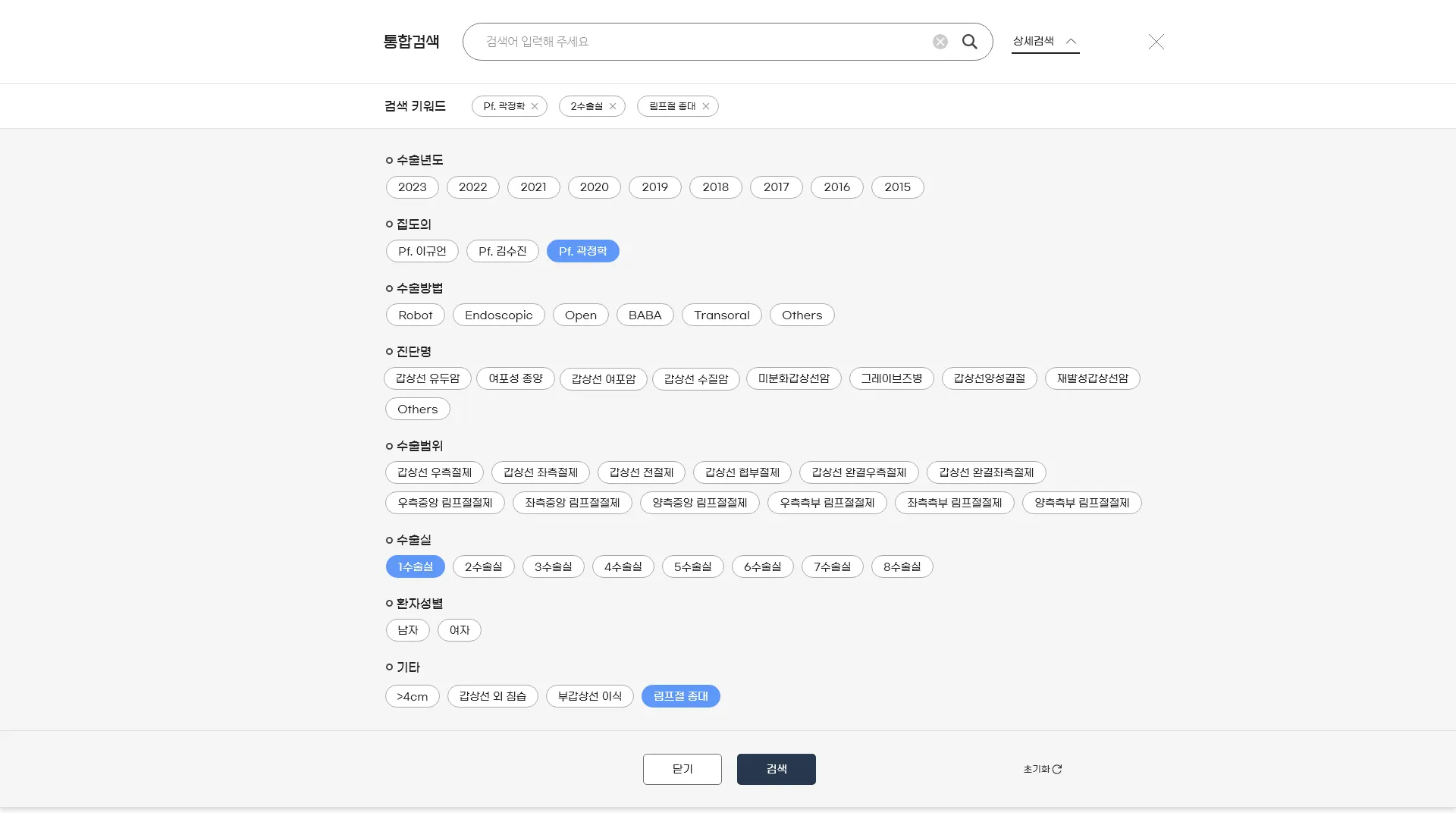Viewport: 1456px width, 819px height.
Task: Focus the 검색어 입력 search input field
Action: pos(698,42)
